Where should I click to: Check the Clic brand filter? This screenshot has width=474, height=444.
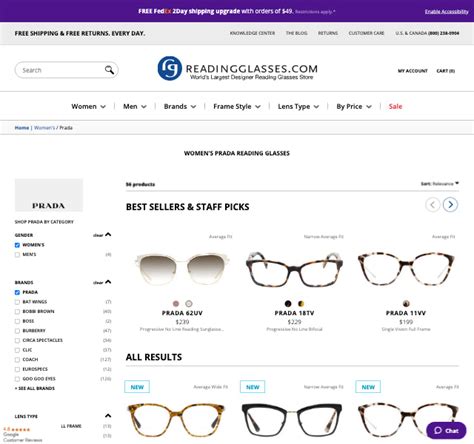[17, 350]
